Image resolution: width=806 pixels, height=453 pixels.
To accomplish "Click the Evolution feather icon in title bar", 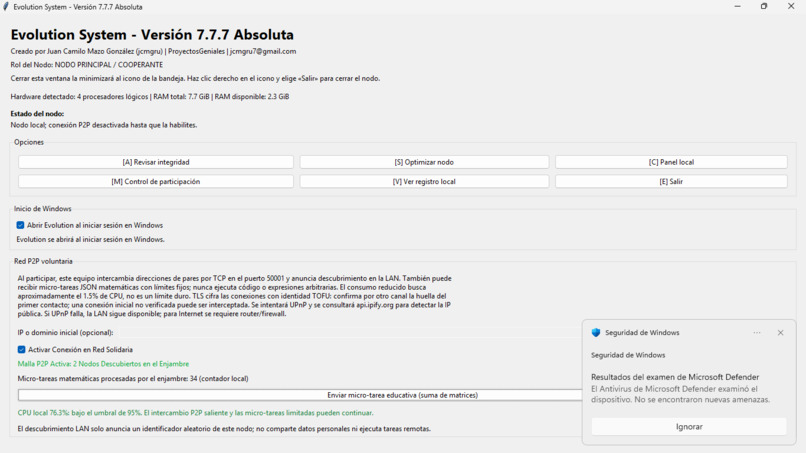I will pyautogui.click(x=6, y=7).
